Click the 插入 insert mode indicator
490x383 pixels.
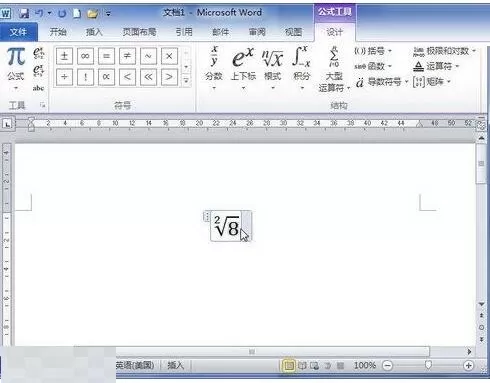tap(176, 365)
